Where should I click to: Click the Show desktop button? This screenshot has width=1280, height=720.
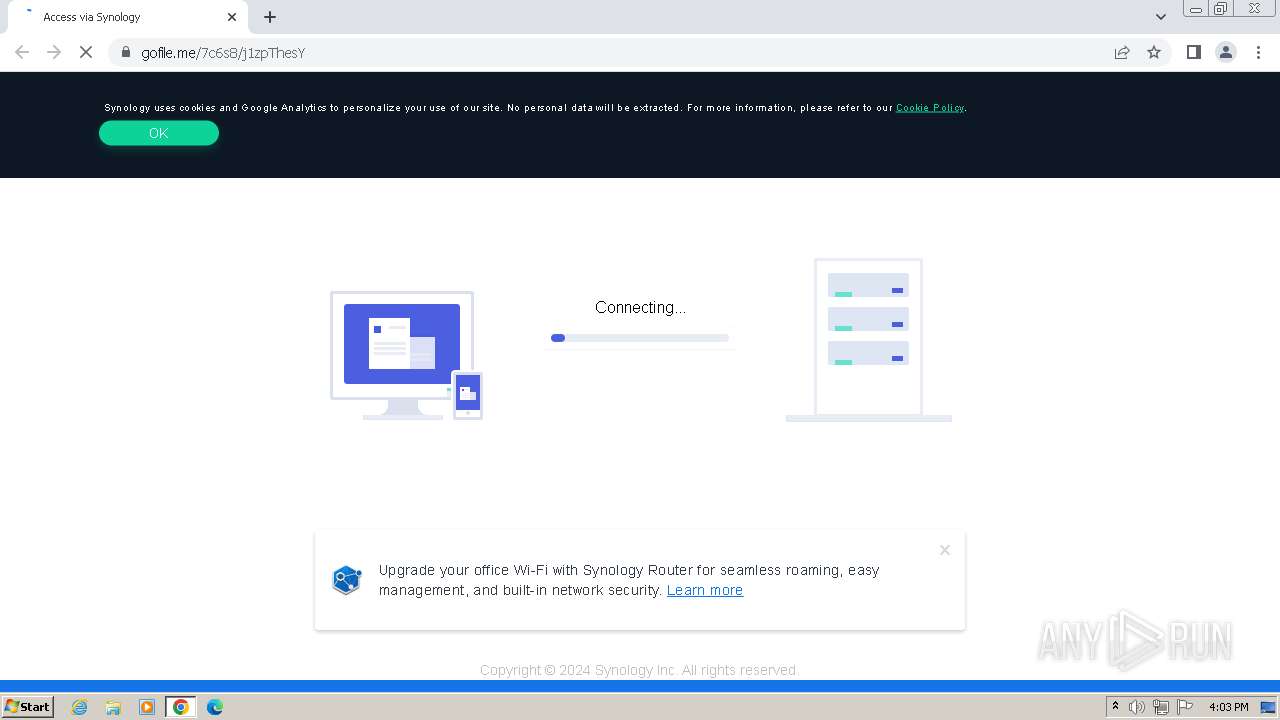(x=1269, y=707)
